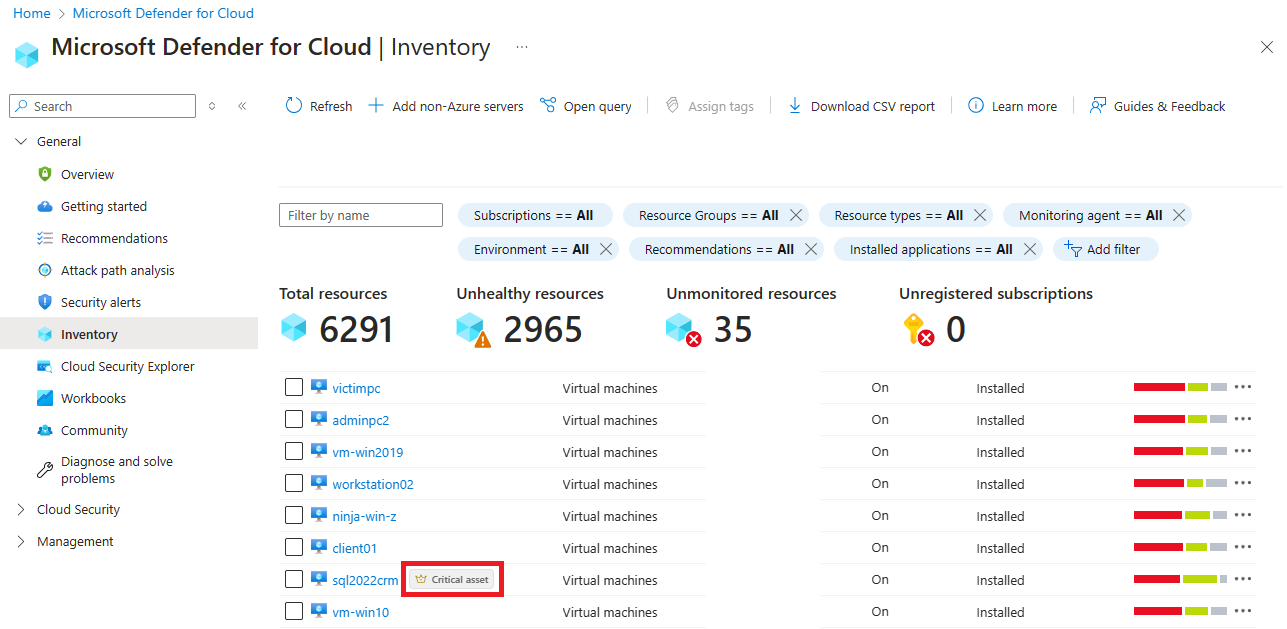This screenshot has height=629, width=1287.
Task: Click the Cloud Security Explorer icon
Action: [x=45, y=366]
